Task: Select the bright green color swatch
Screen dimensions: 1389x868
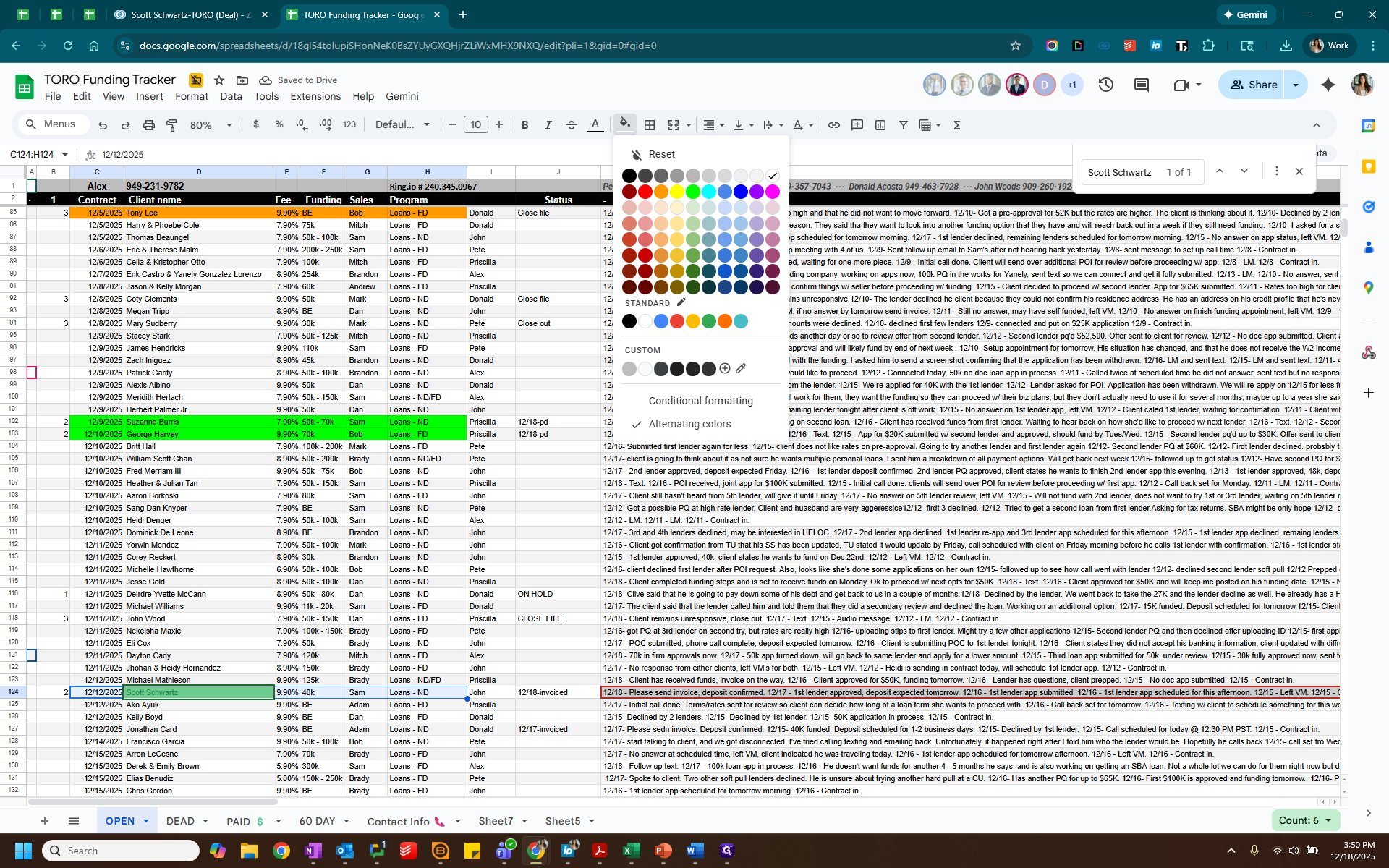Action: click(x=692, y=192)
